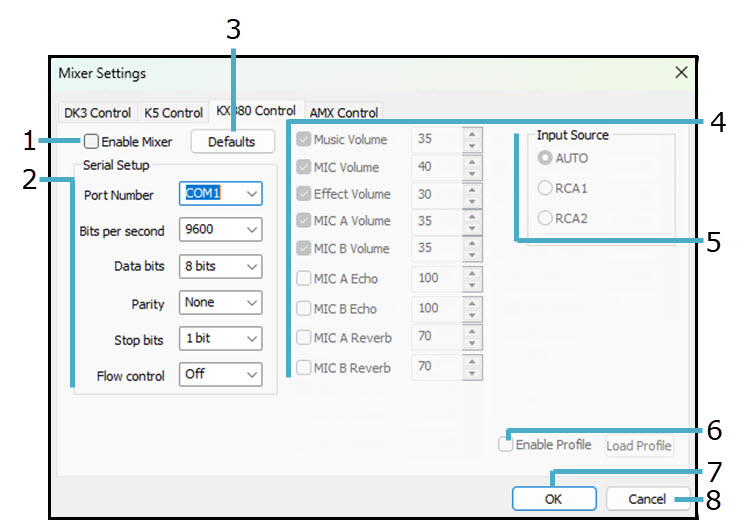Switch to the AMX Control tab

click(x=343, y=113)
